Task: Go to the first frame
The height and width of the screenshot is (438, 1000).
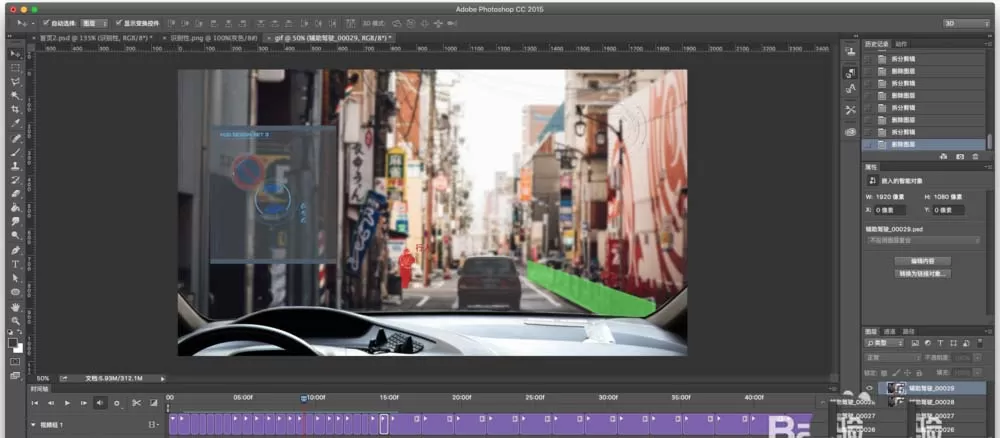Action: click(34, 403)
